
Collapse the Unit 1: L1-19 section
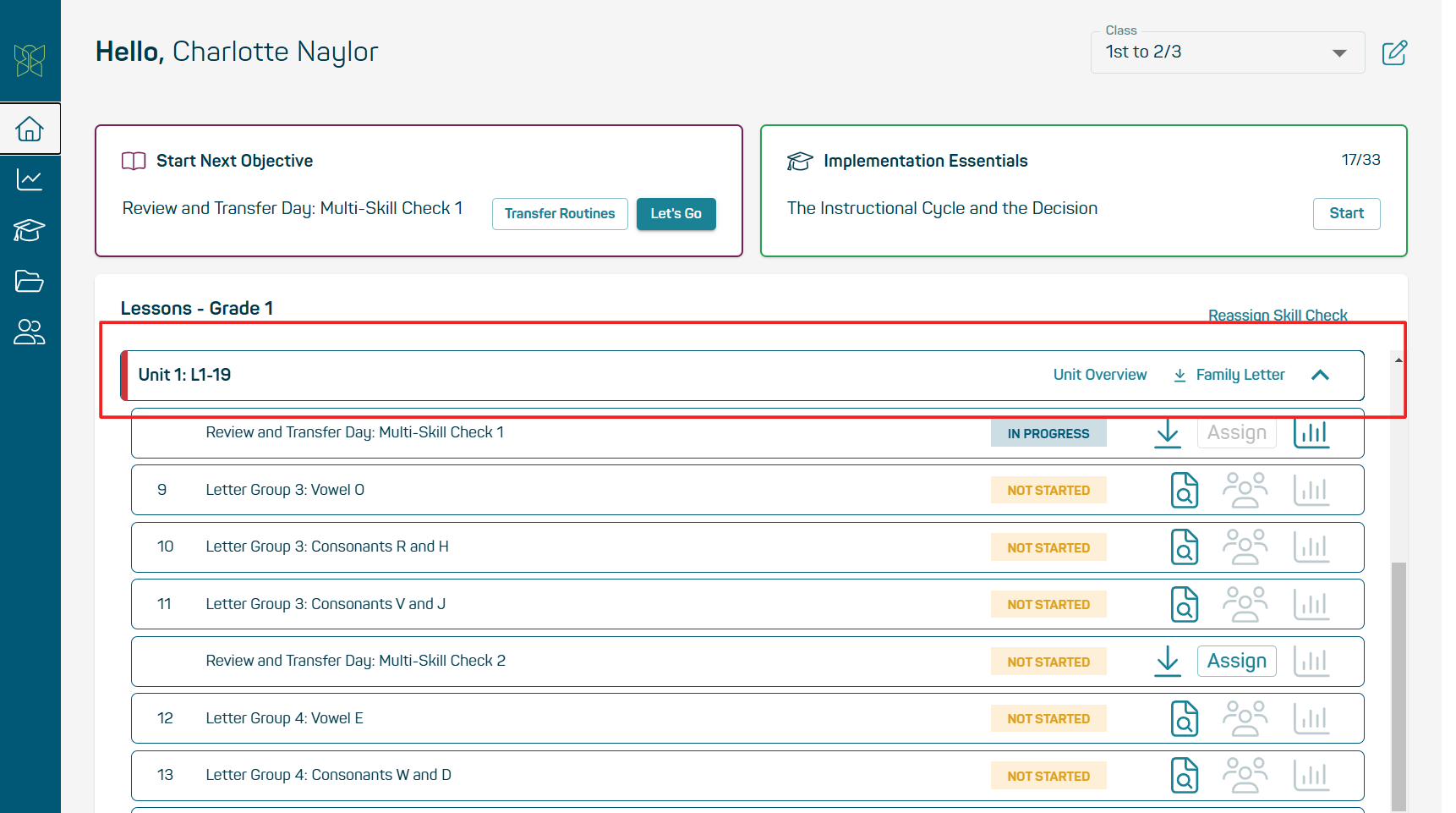pyautogui.click(x=1320, y=375)
